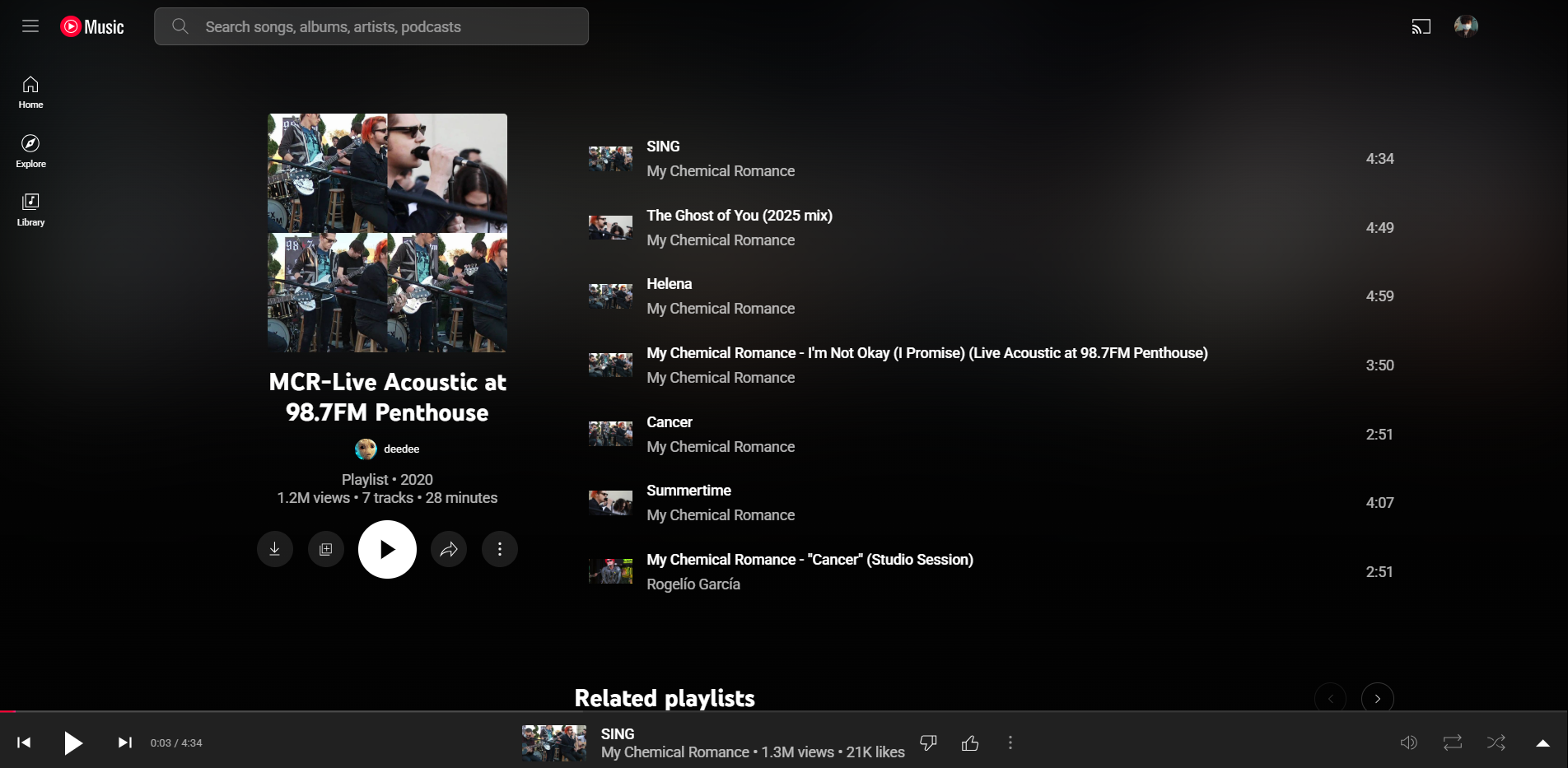Open the hamburger guide menu
This screenshot has width=1568, height=768.
30,26
